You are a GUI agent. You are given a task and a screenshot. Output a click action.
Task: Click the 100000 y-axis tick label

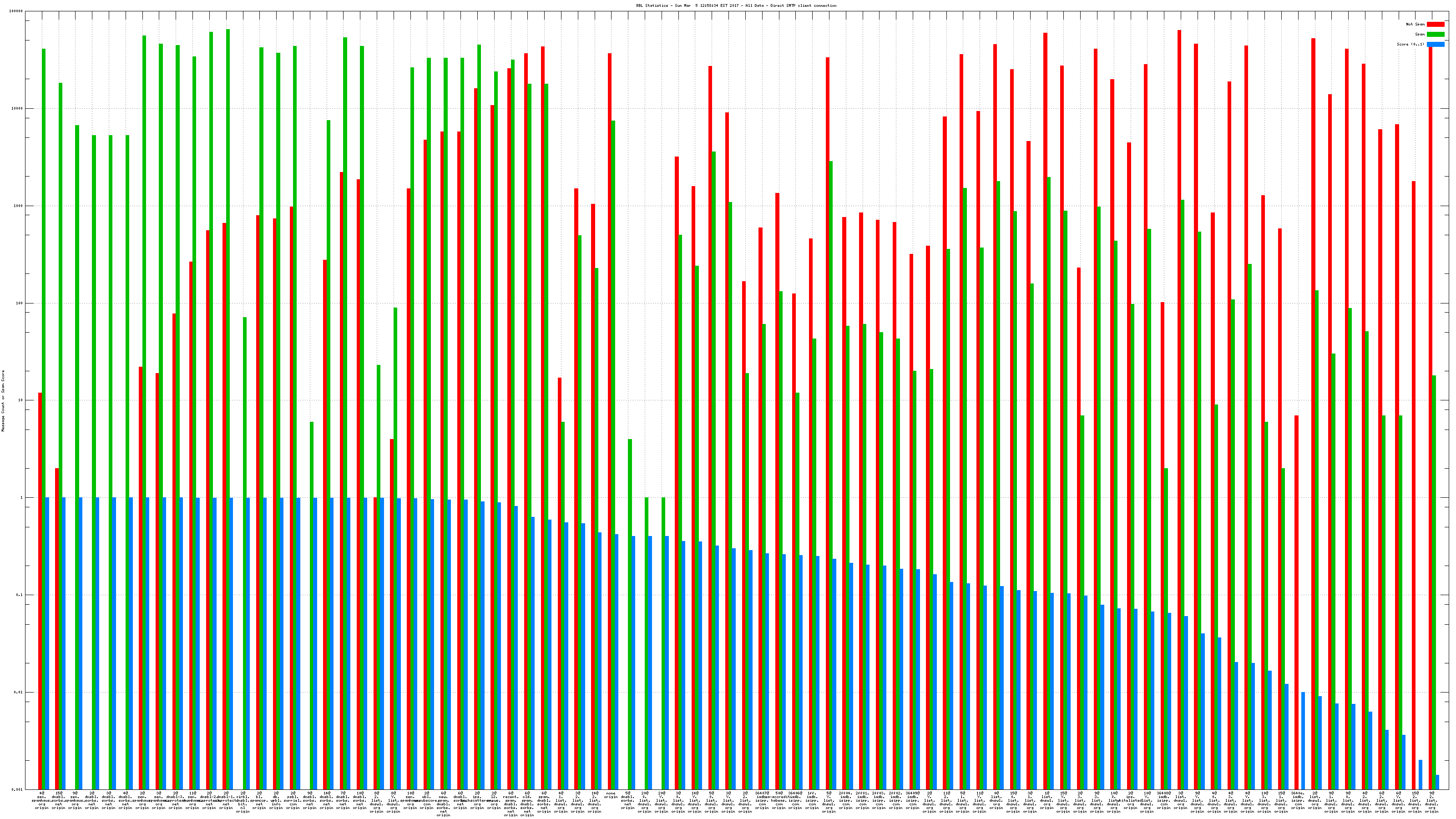[16, 11]
